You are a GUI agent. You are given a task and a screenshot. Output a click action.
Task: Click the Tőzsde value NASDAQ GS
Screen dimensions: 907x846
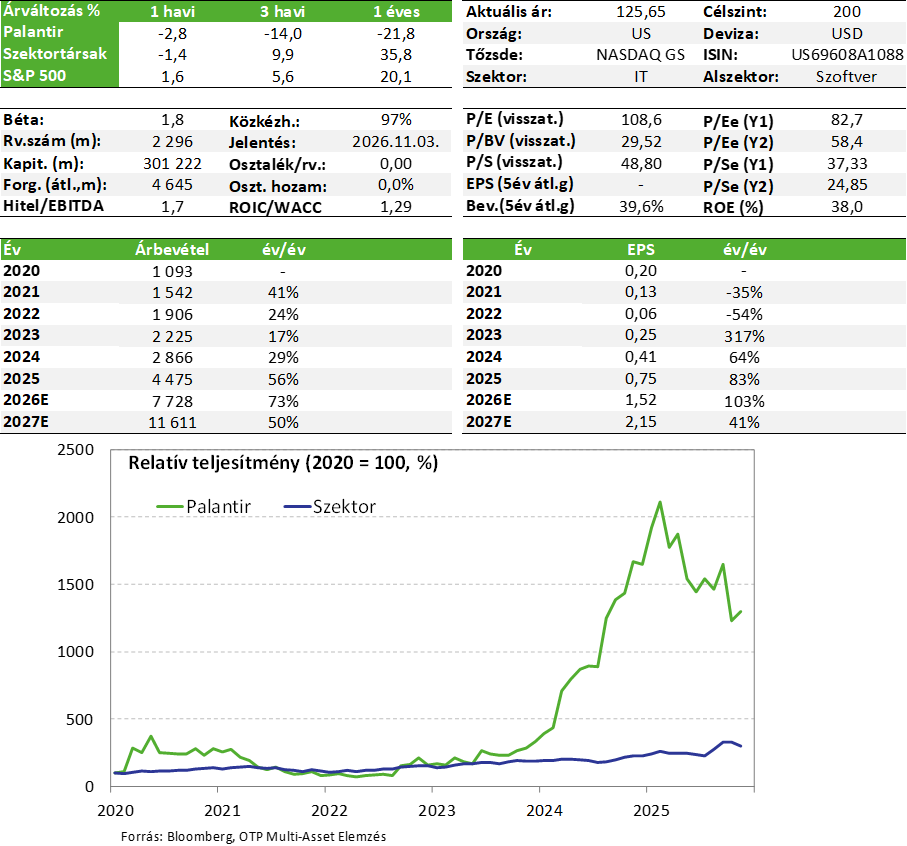coord(641,55)
